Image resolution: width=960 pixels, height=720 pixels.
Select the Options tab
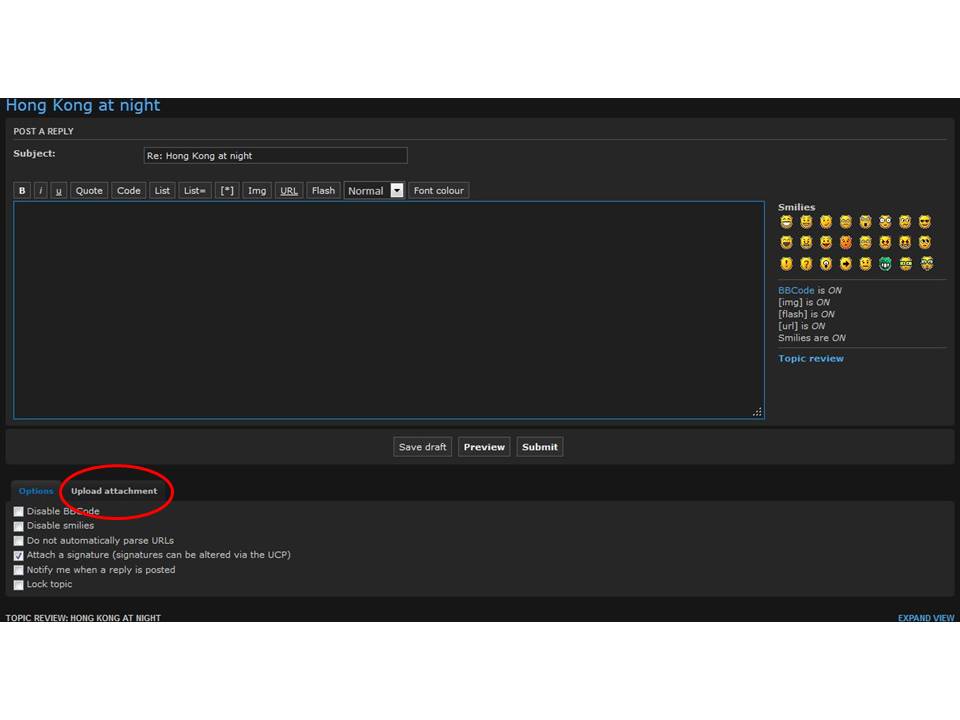click(x=36, y=491)
